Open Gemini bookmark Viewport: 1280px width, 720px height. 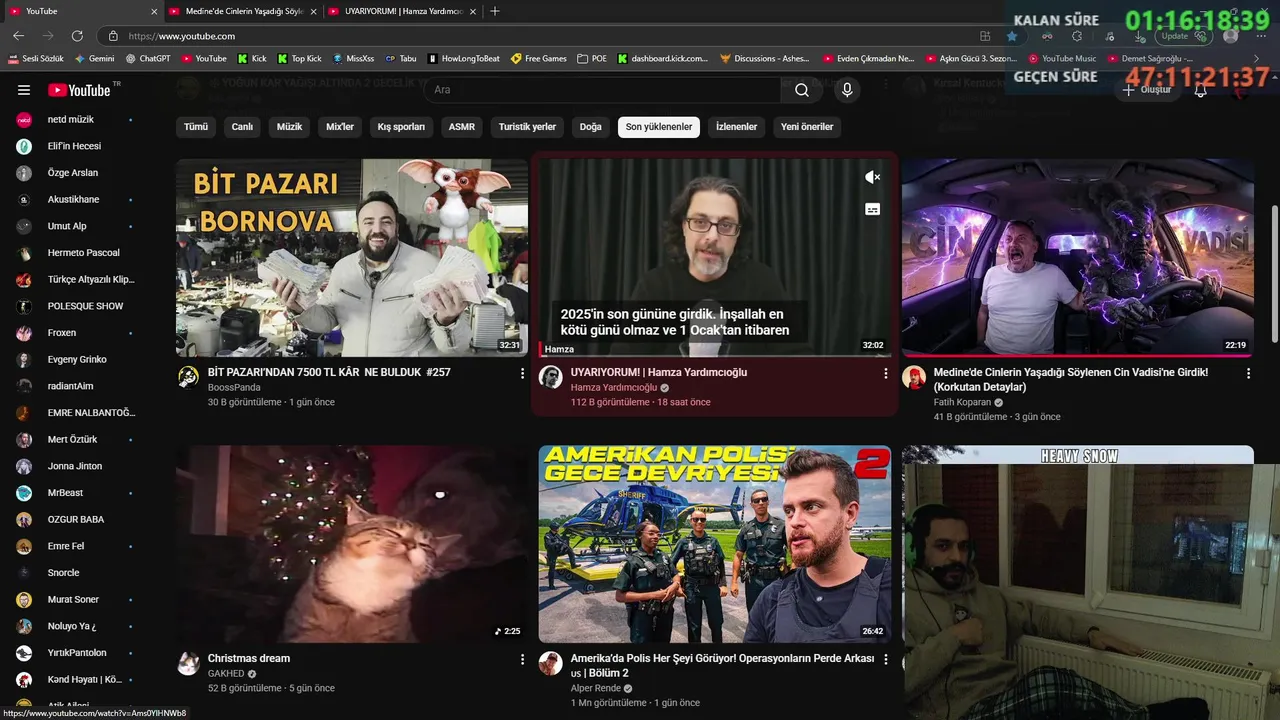click(x=95, y=59)
